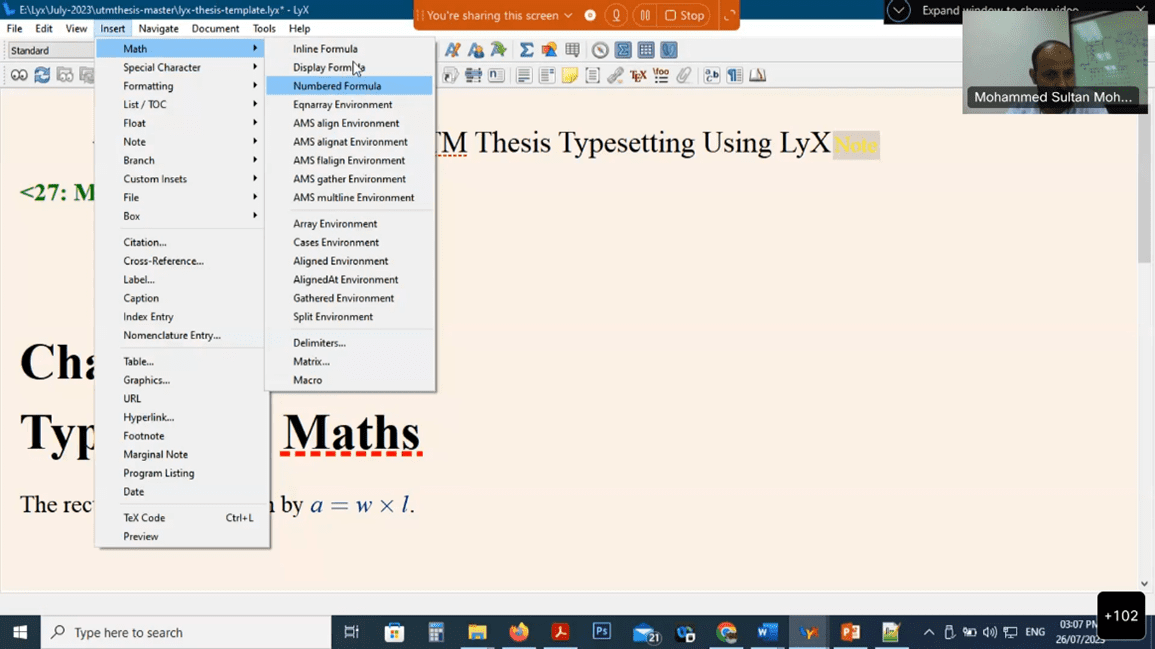The width and height of the screenshot is (1155, 649).
Task: Pause screen sharing with the Zoom pause button
Action: click(644, 15)
